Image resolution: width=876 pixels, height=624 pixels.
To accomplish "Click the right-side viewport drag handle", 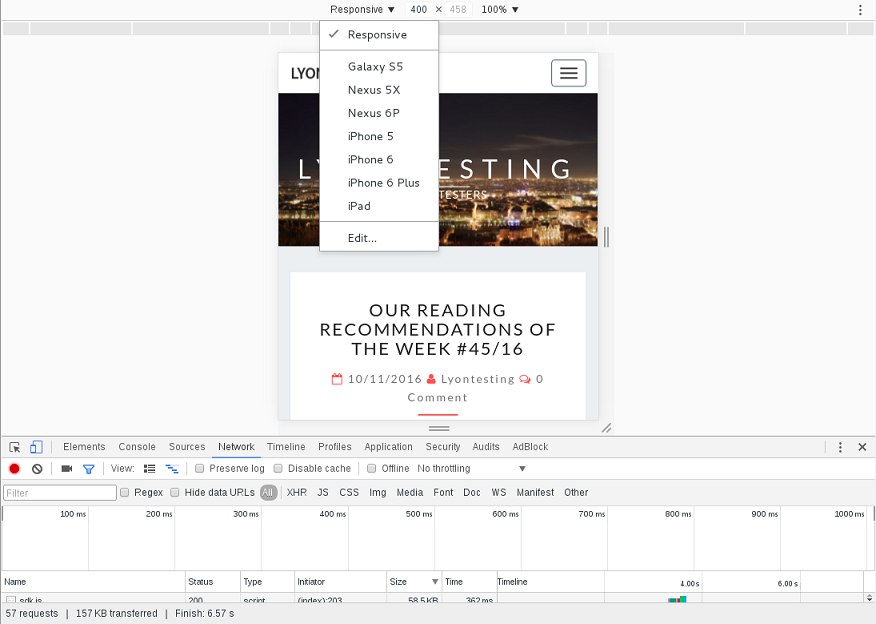I will (607, 237).
